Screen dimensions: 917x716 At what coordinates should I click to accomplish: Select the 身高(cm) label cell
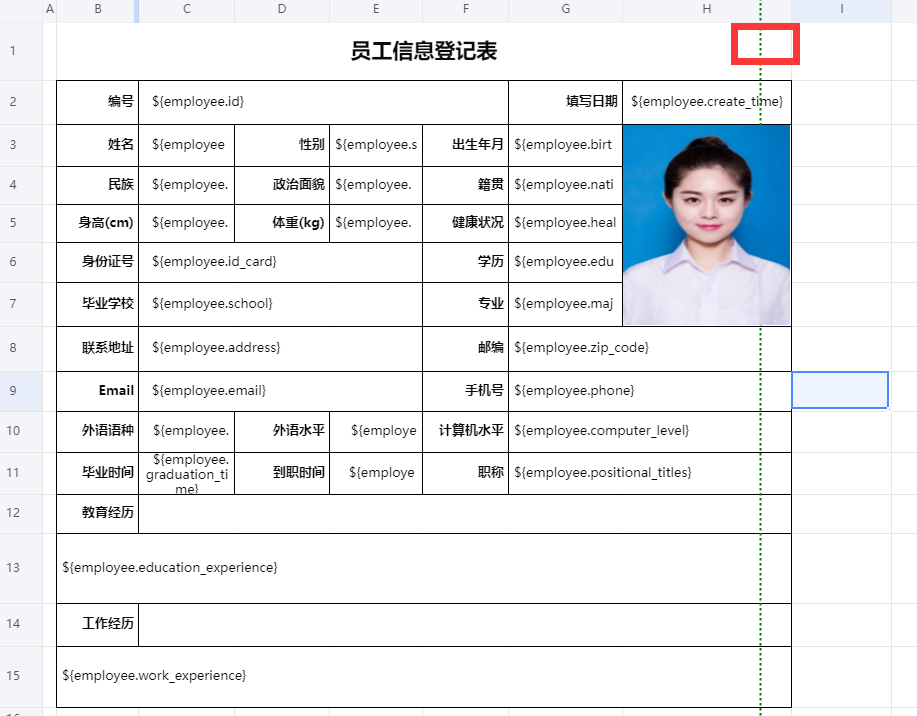coord(98,223)
